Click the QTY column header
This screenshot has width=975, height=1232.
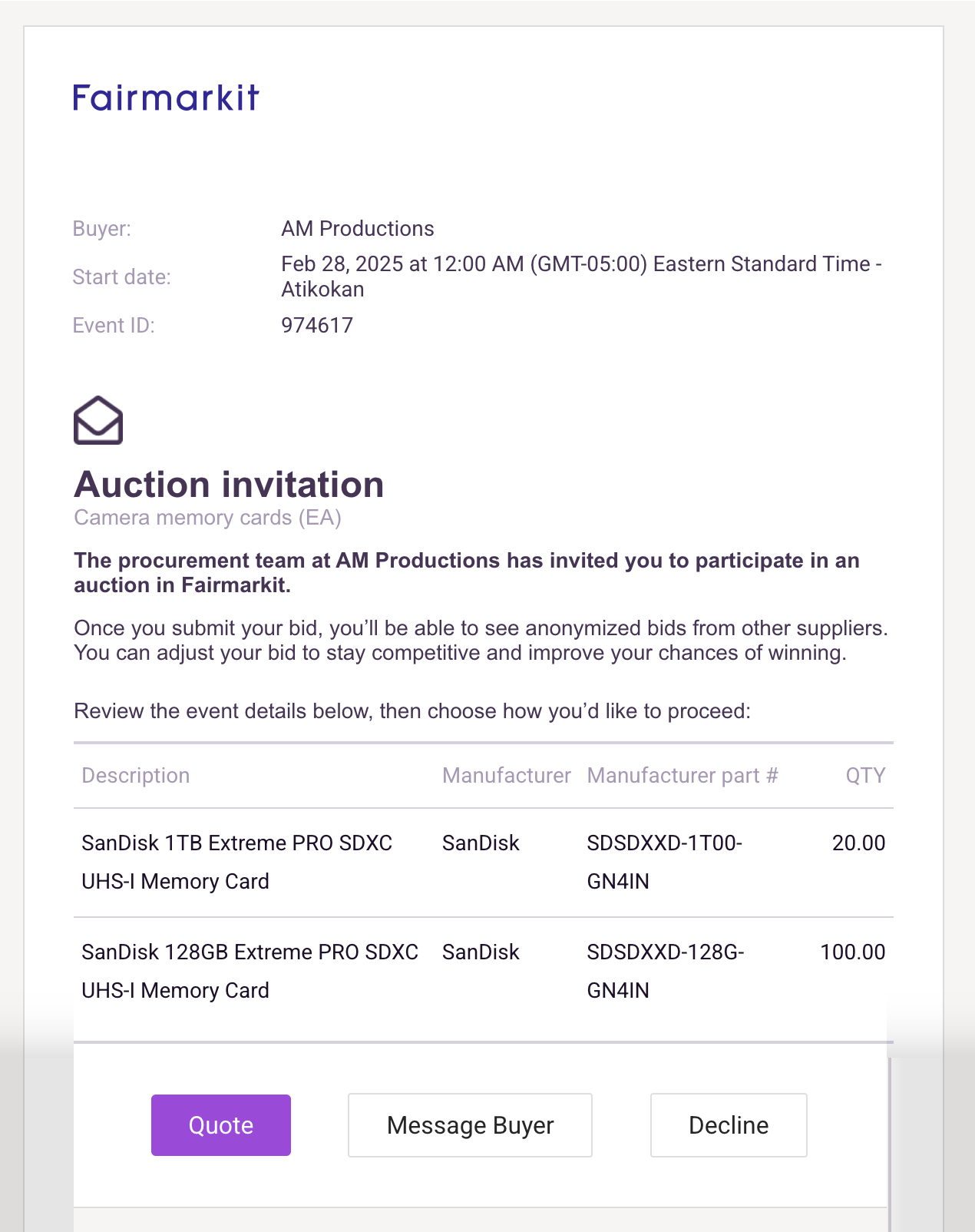coord(865,776)
